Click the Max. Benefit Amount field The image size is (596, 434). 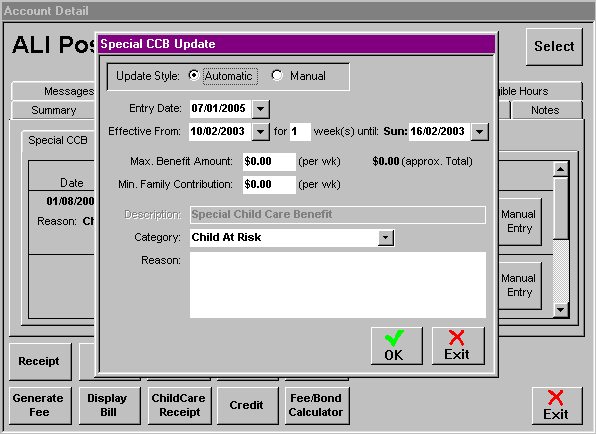point(269,162)
